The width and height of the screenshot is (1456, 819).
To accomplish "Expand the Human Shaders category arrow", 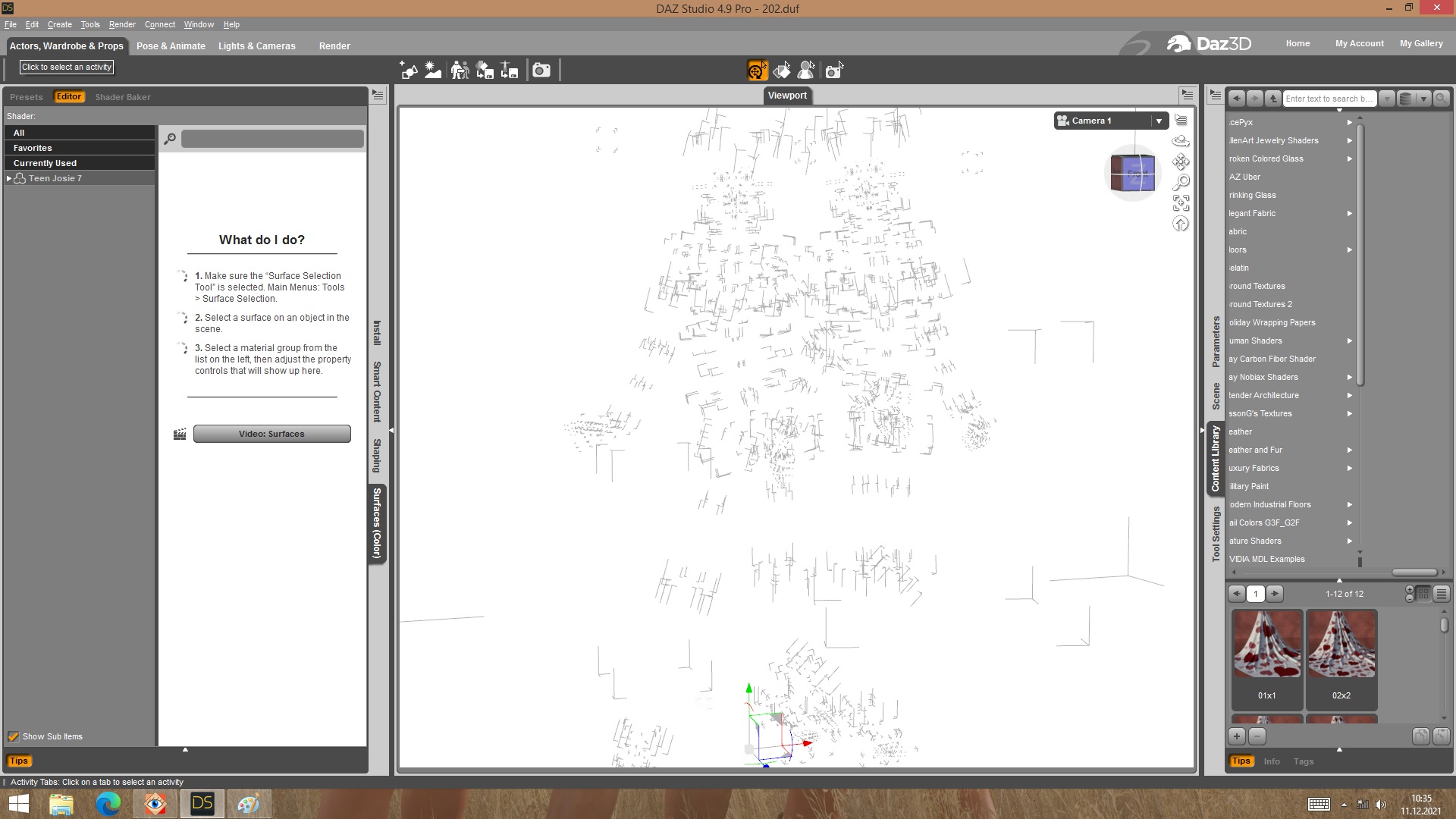I will (x=1350, y=340).
